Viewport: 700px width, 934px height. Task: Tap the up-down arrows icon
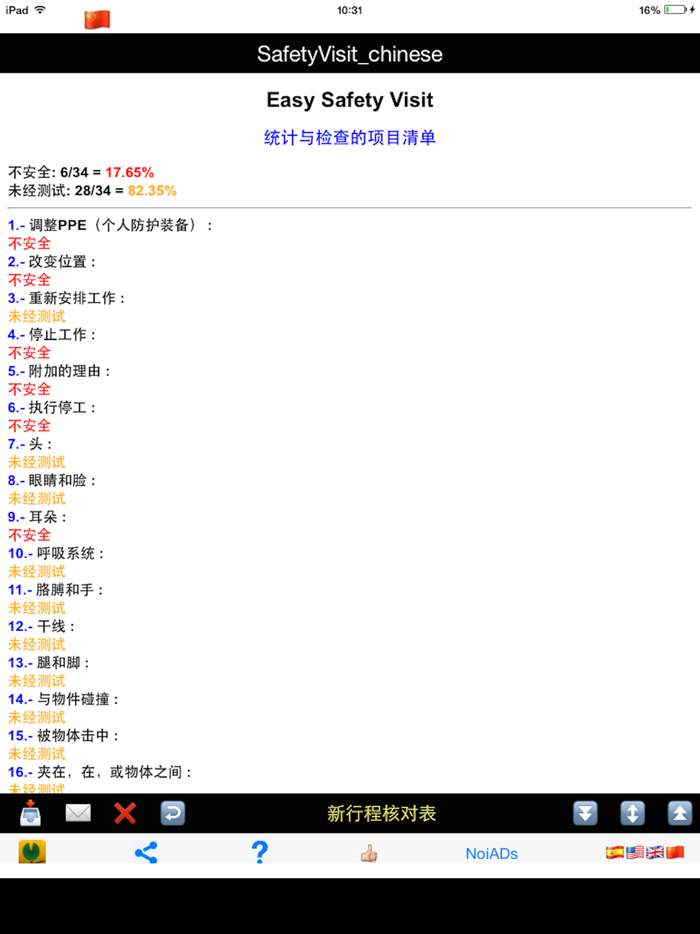click(633, 813)
